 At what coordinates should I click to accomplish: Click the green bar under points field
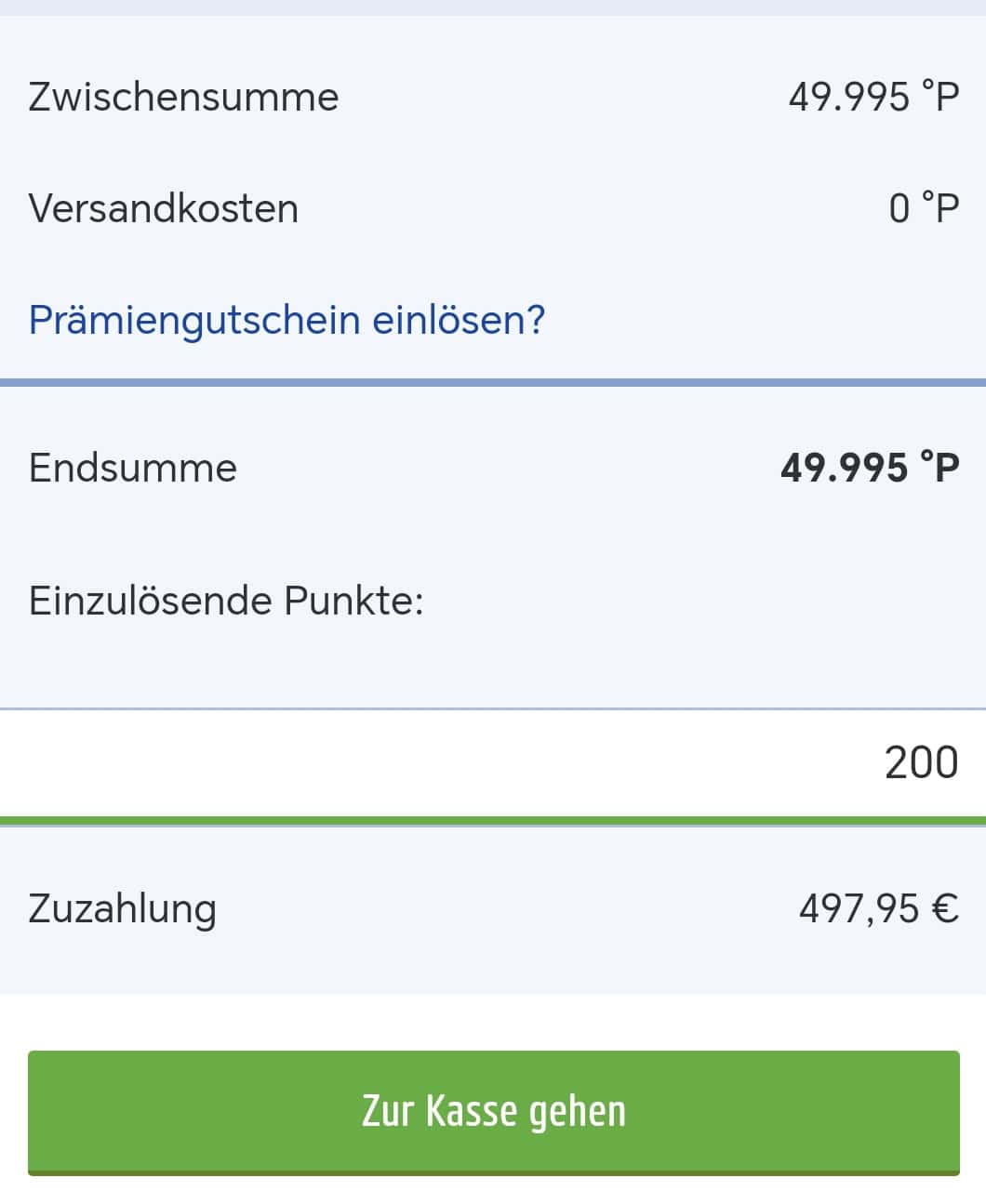(x=493, y=820)
